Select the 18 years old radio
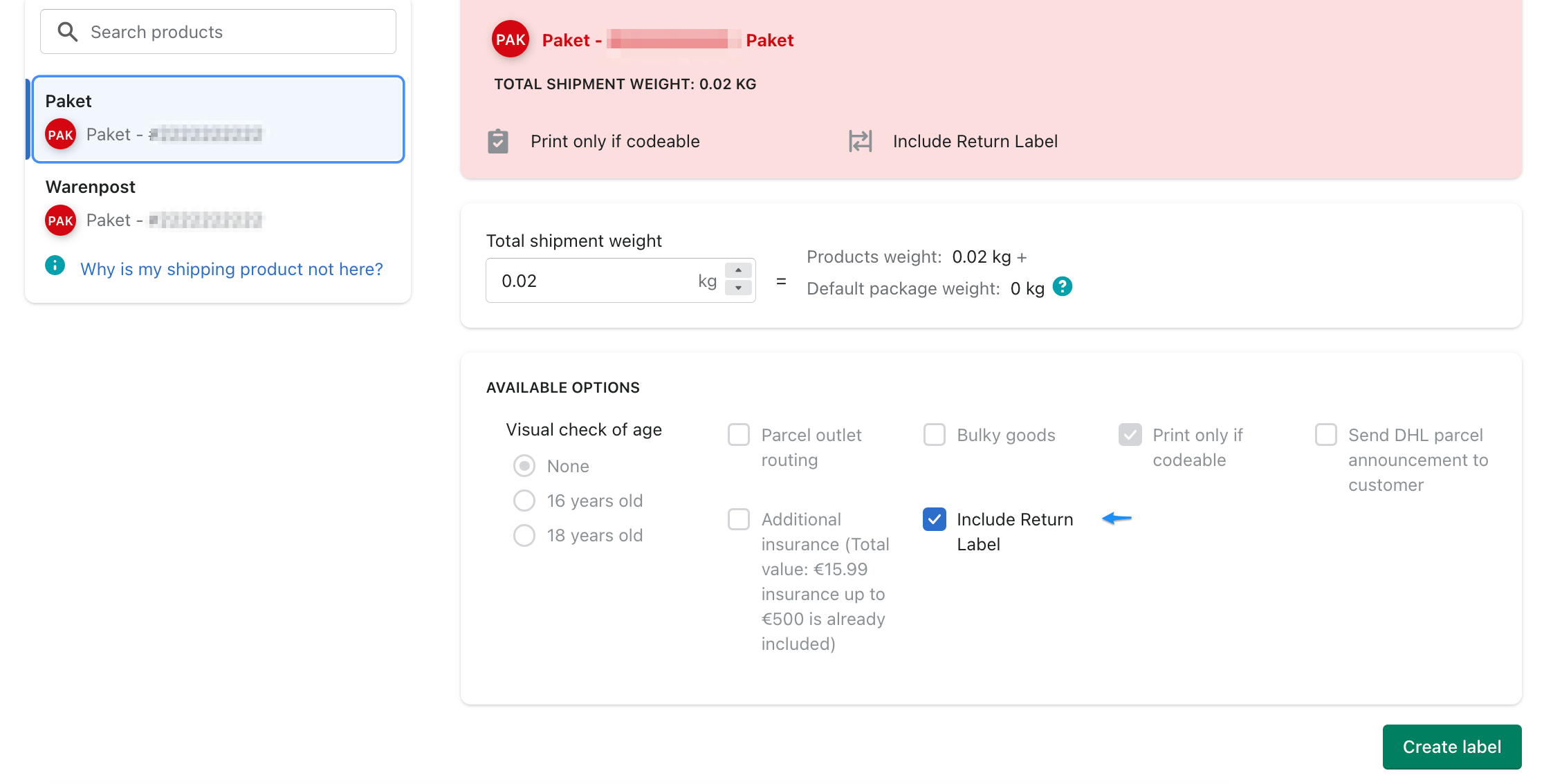 pos(524,535)
